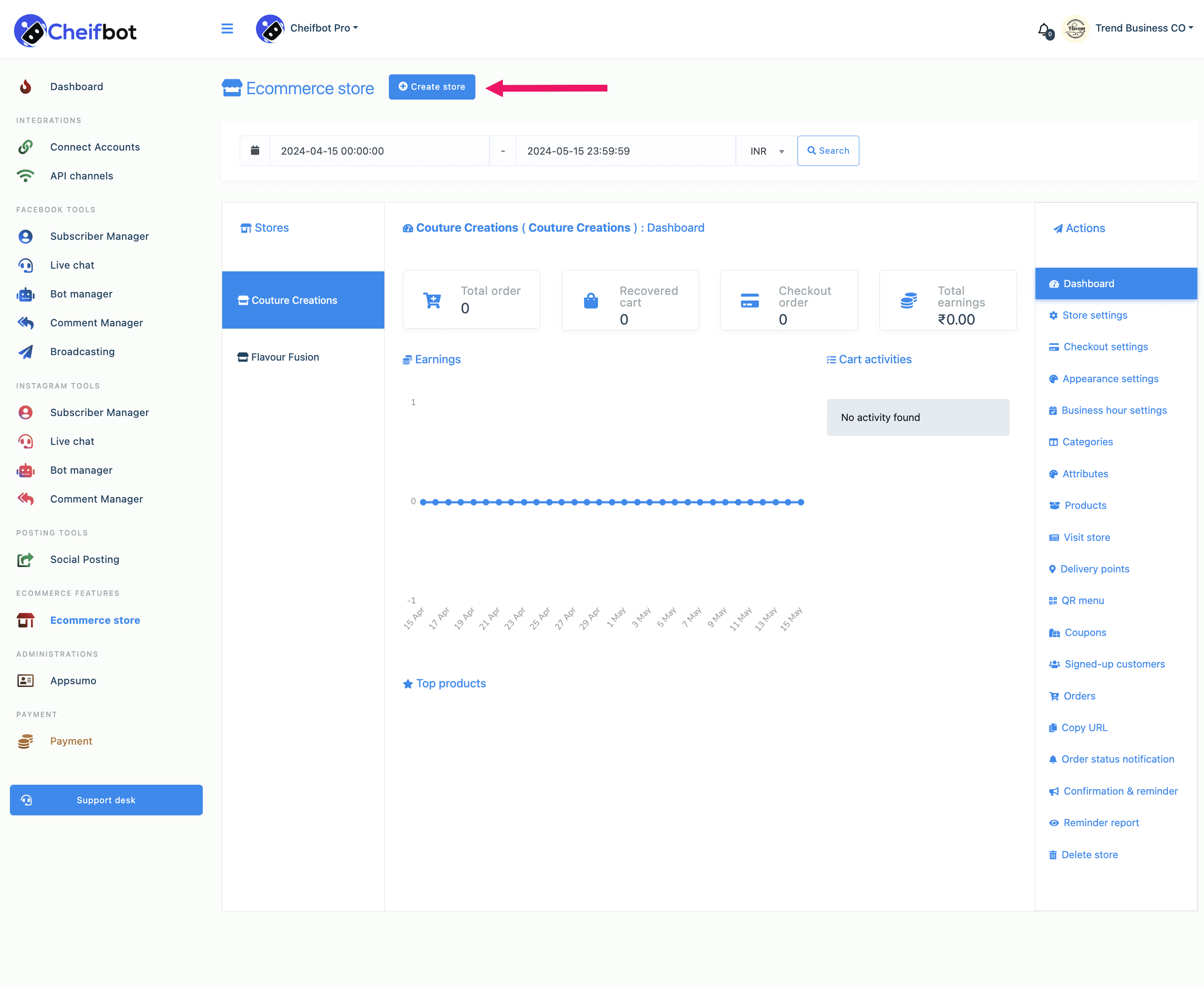Click the start date input field
Image resolution: width=1204 pixels, height=988 pixels.
(x=376, y=150)
